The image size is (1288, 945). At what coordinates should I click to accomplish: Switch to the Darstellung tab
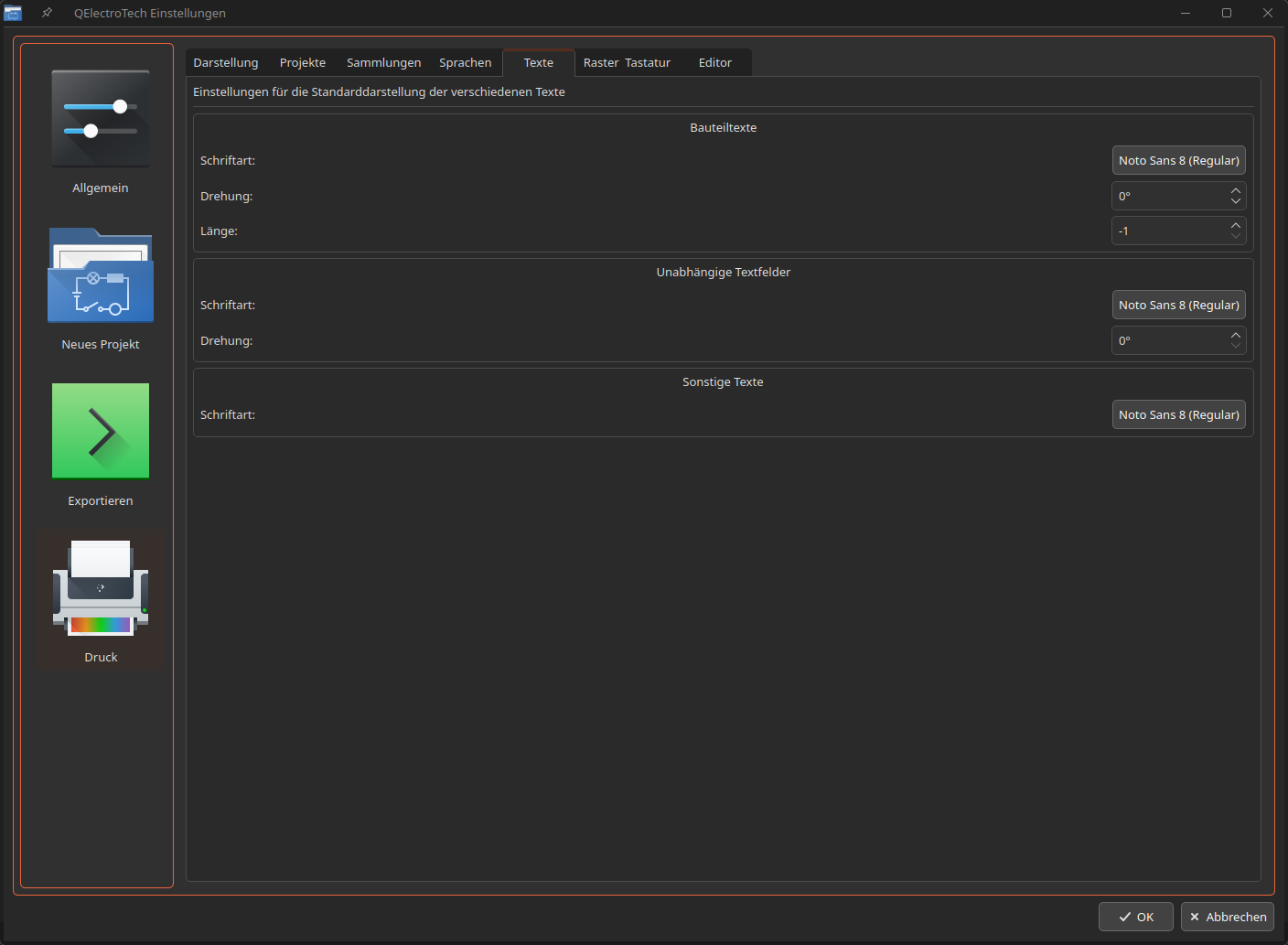coord(226,63)
